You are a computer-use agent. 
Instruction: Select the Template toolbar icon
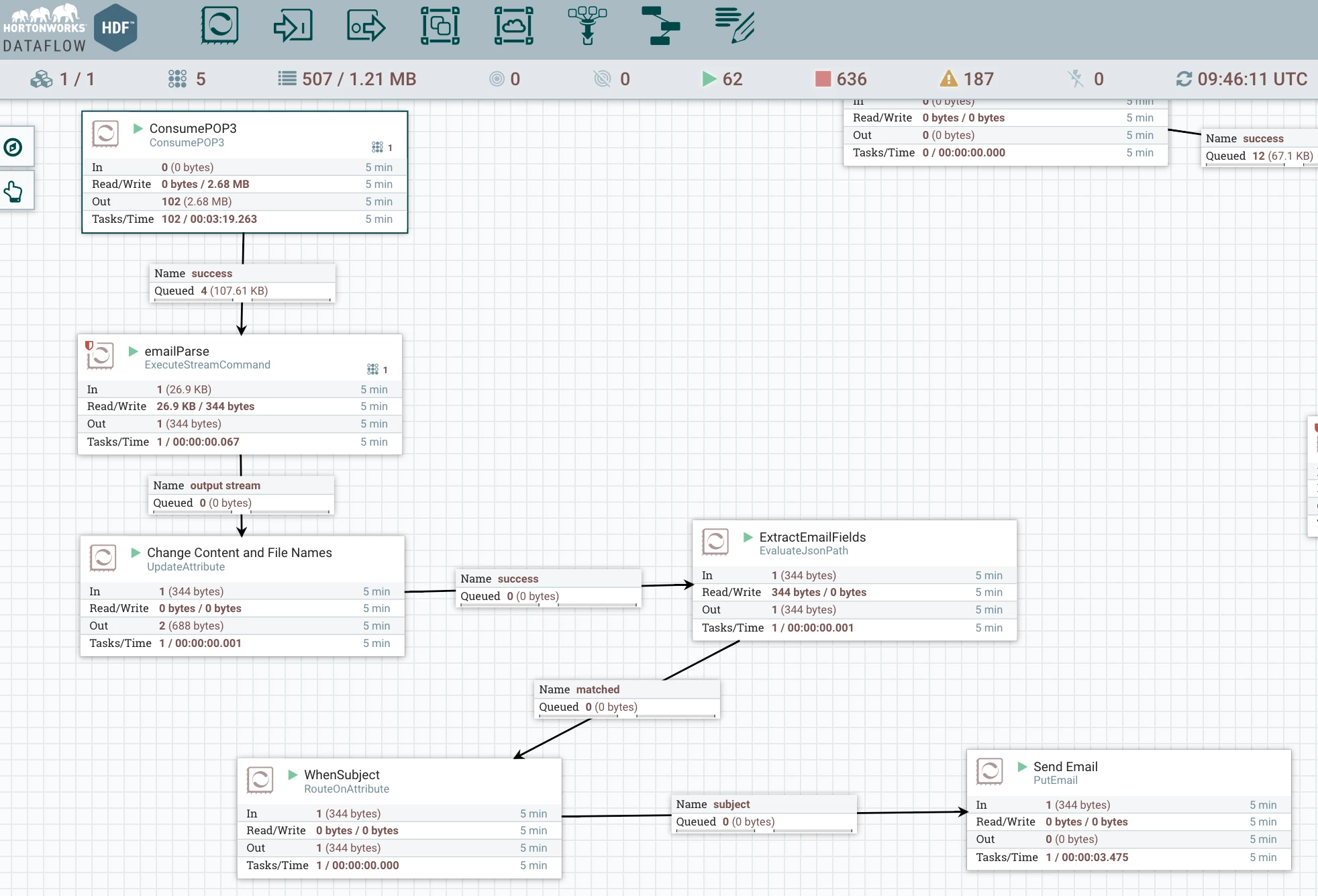click(x=661, y=26)
